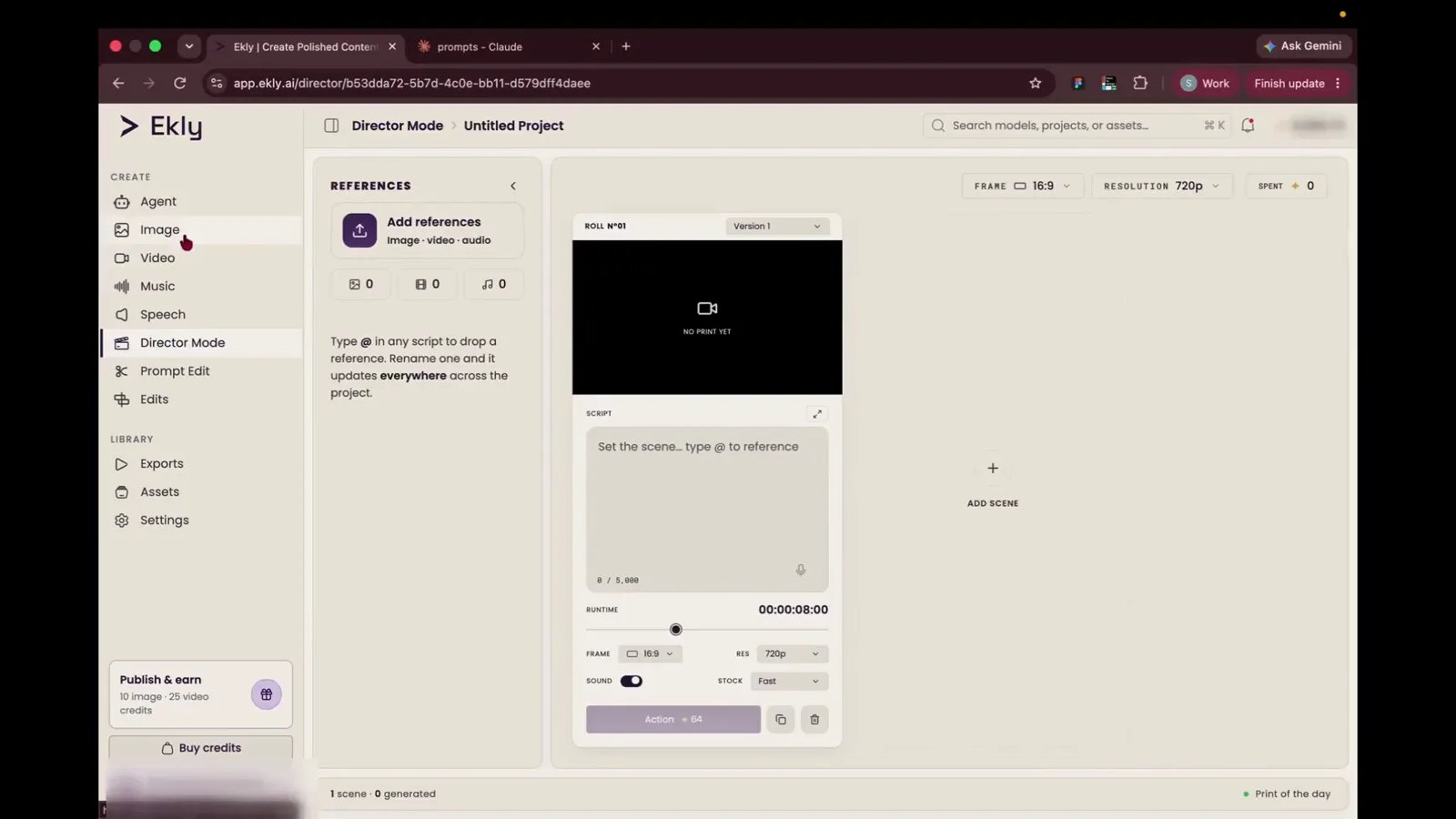Focus the search models, projects, assets field
The width and height of the screenshot is (1456, 819).
[1077, 126]
